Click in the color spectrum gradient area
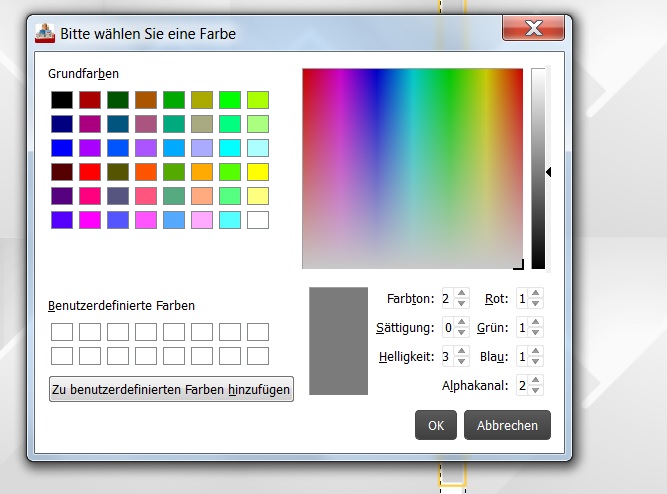This screenshot has width=667, height=494. tap(412, 168)
